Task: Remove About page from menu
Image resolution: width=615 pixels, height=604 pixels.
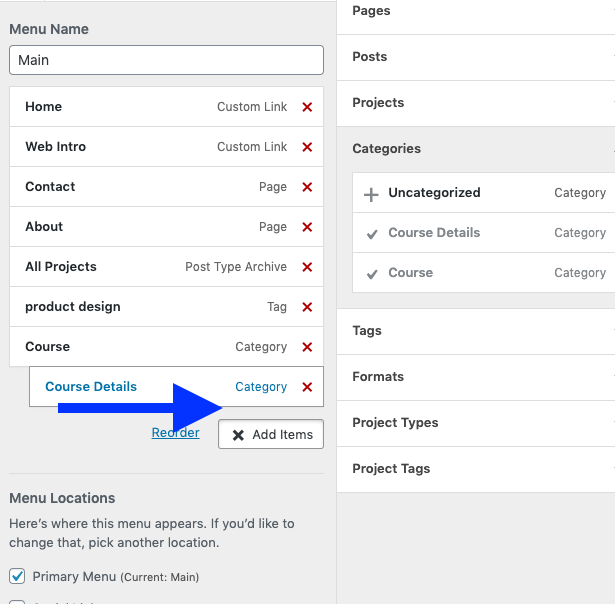Action: pos(307,227)
